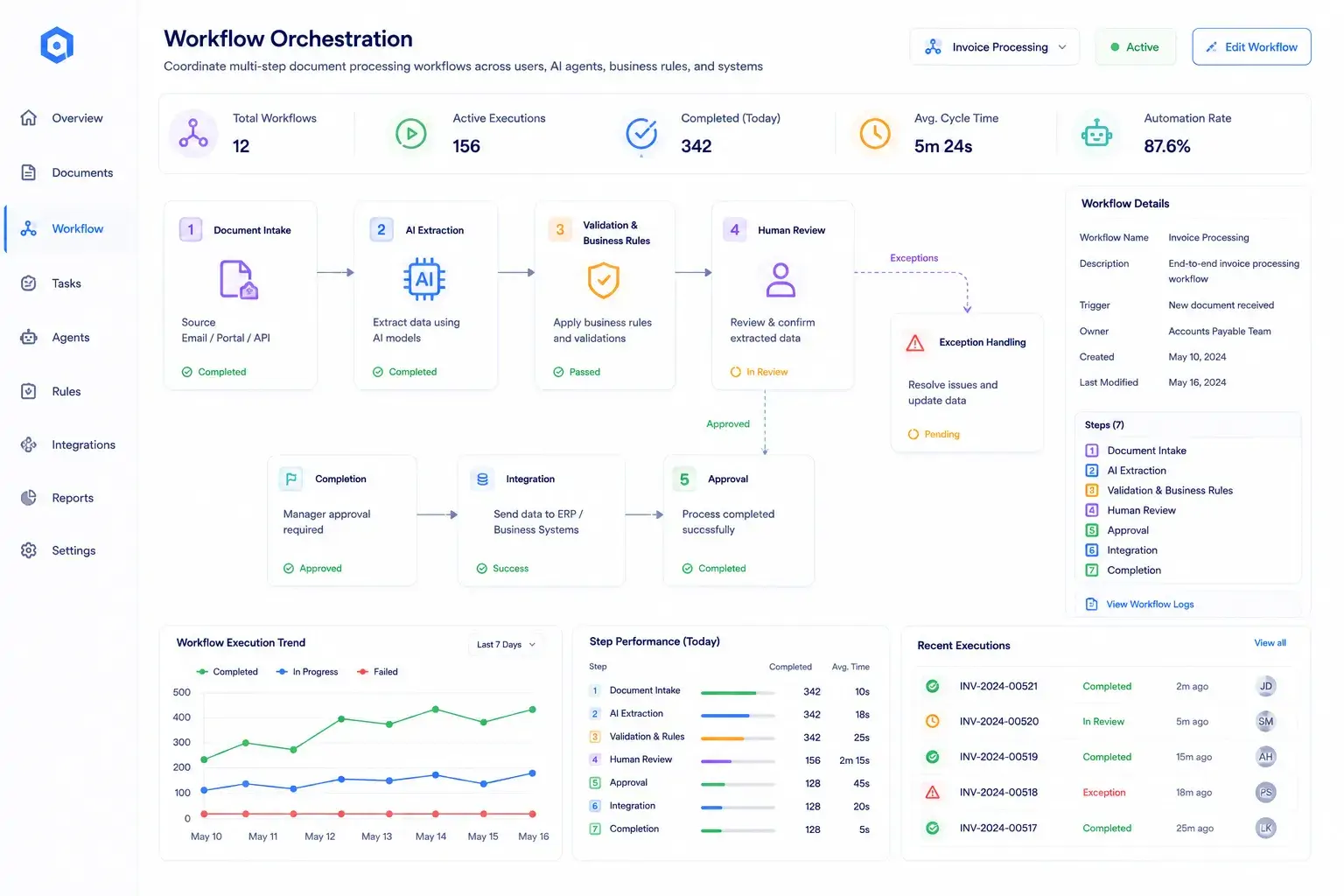This screenshot has height=896, width=1344.
Task: Click the Integrations puzzle icon
Action: click(29, 444)
